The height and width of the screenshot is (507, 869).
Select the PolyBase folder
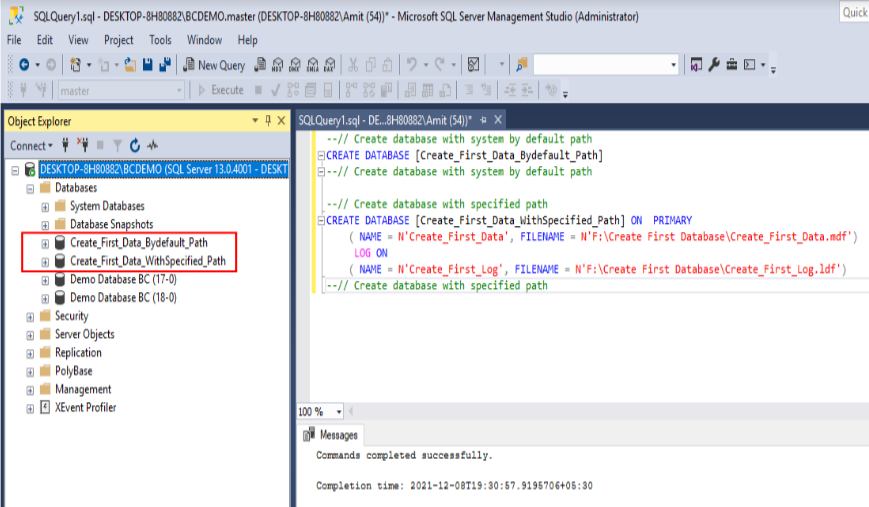coord(73,371)
